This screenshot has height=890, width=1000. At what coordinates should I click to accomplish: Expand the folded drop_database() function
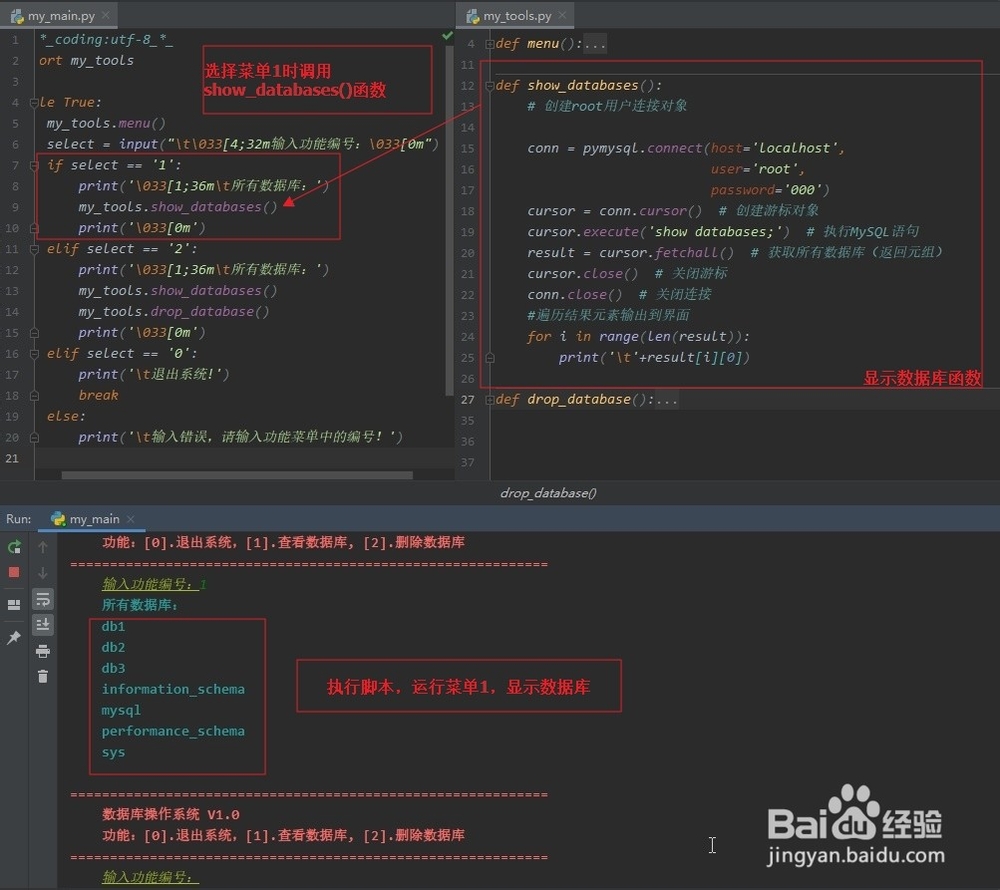489,400
